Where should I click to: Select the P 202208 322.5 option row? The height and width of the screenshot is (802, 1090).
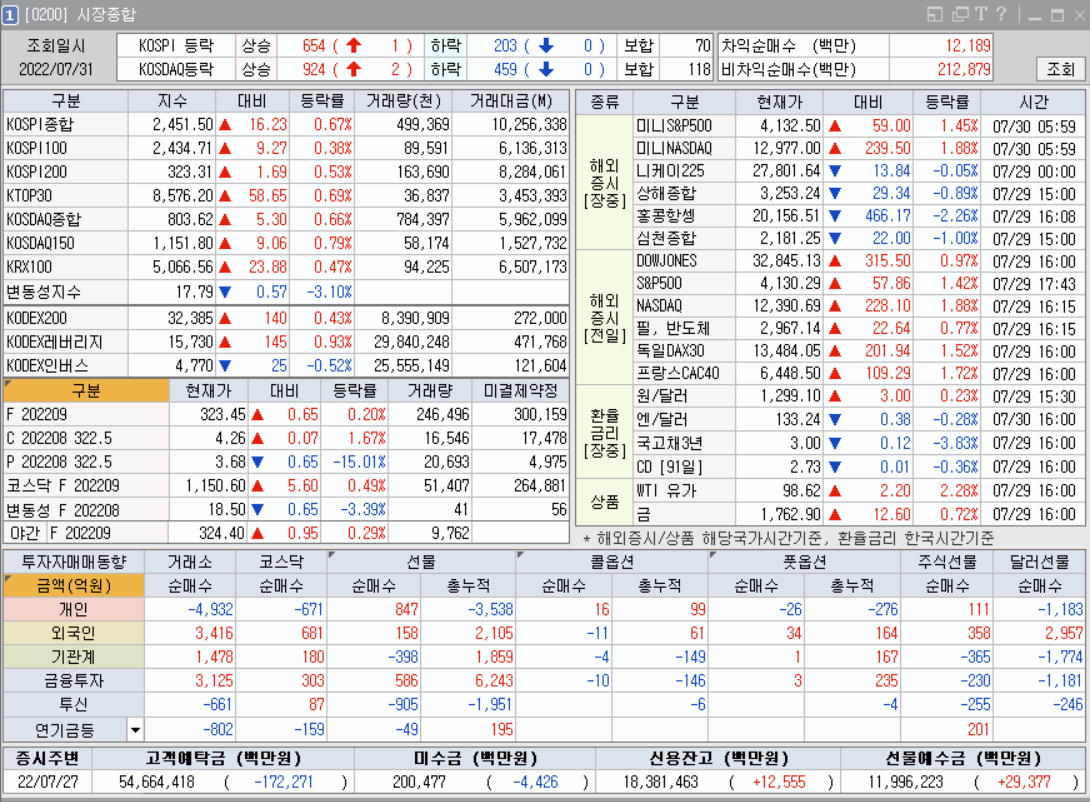(x=286, y=462)
